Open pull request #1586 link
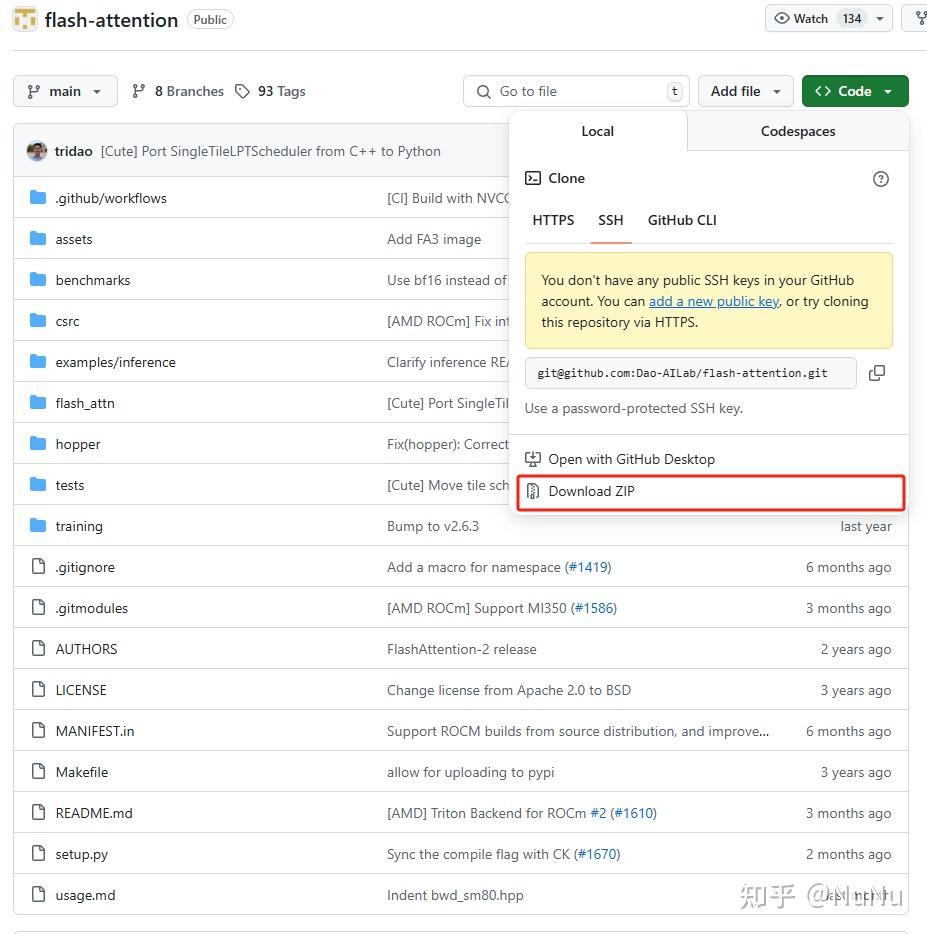 click(x=594, y=608)
